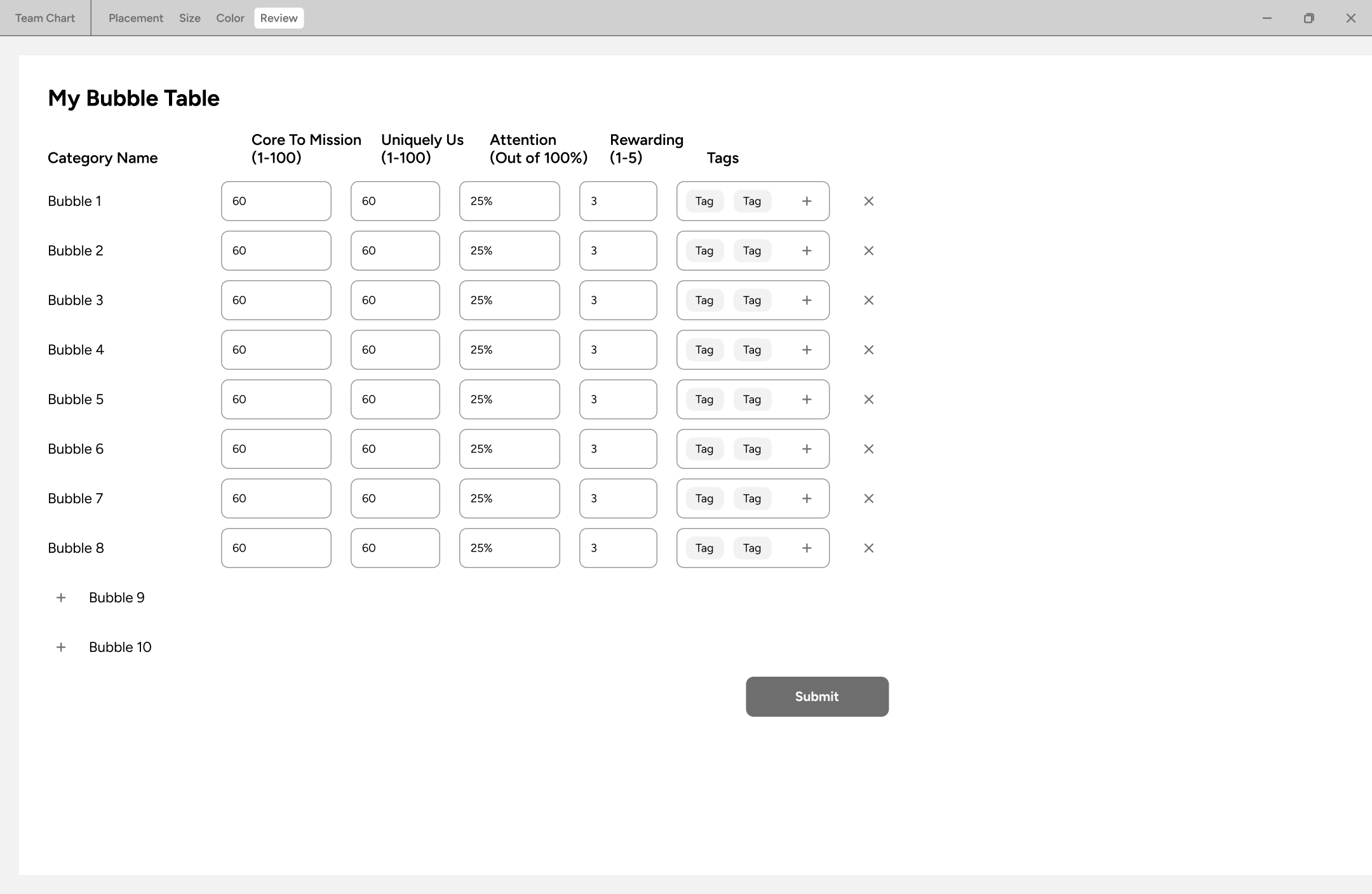This screenshot has width=1372, height=894.
Task: Remove the Bubble 5 row
Action: tap(869, 400)
